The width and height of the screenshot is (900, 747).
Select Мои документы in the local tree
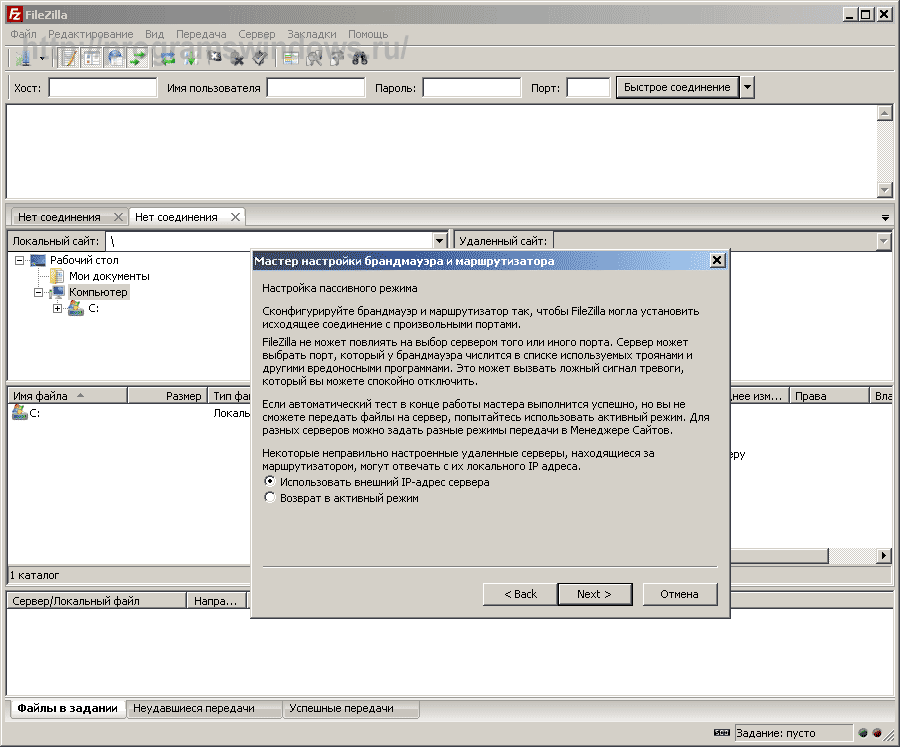click(x=109, y=276)
